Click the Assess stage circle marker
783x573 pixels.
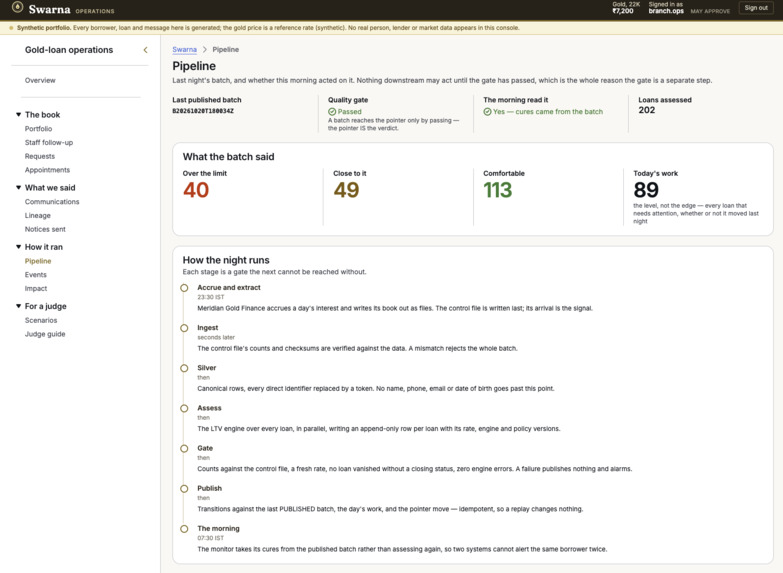(x=184, y=409)
